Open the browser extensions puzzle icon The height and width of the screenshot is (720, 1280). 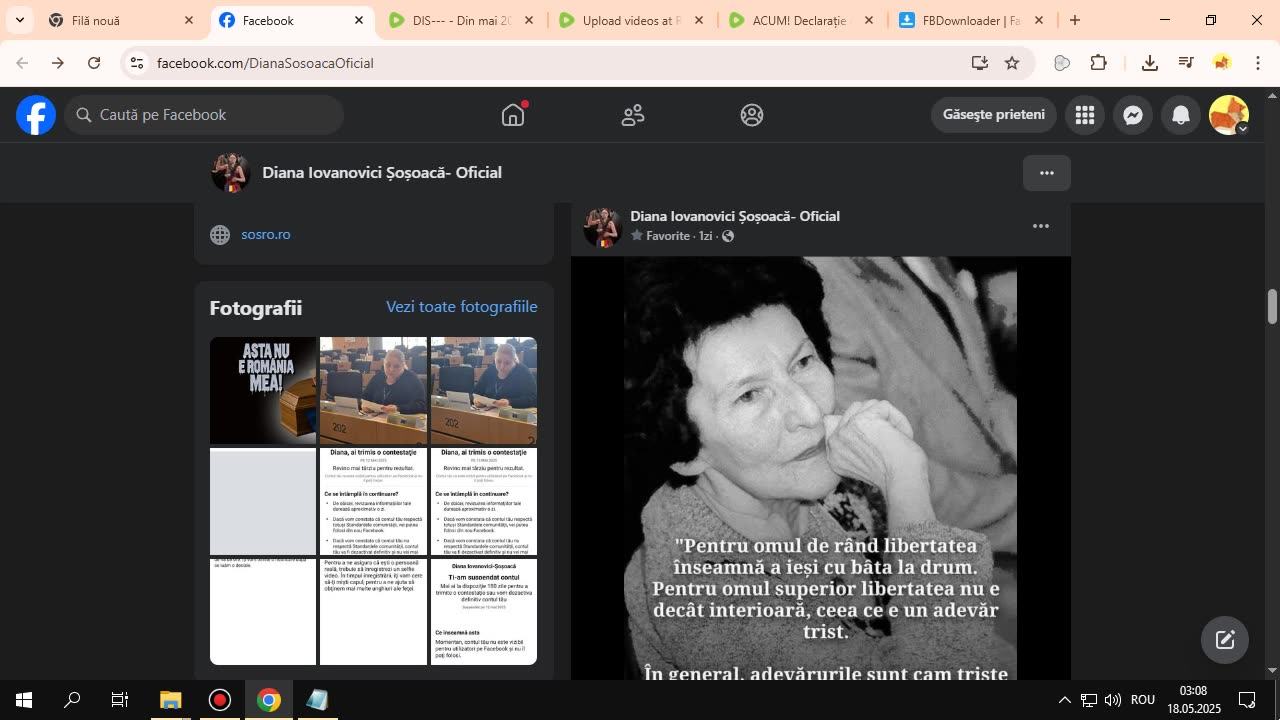pyautogui.click(x=1098, y=63)
